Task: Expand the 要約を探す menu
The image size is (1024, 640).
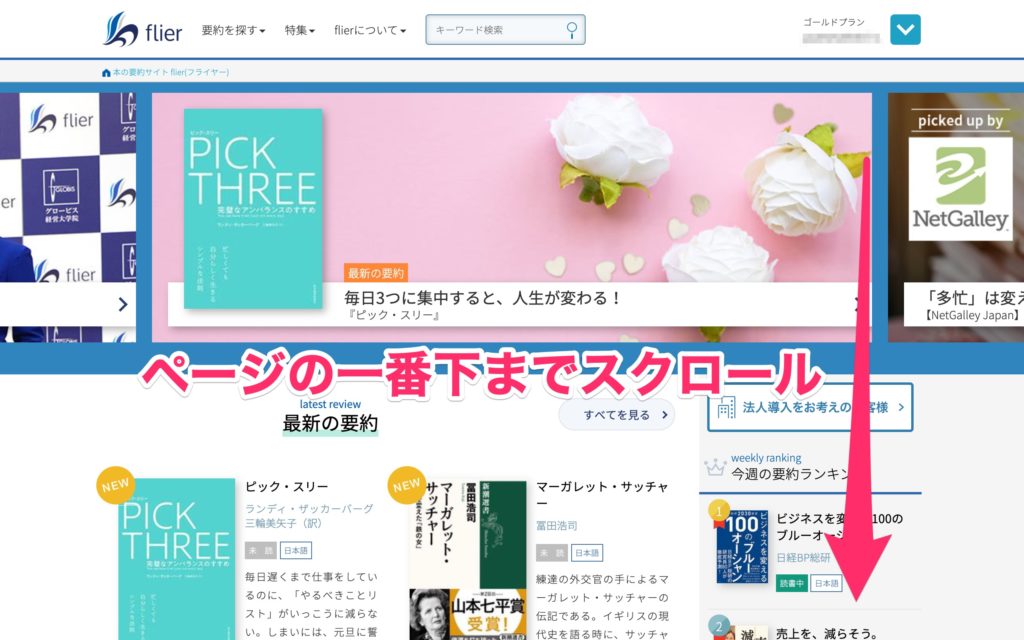Action: 233,30
